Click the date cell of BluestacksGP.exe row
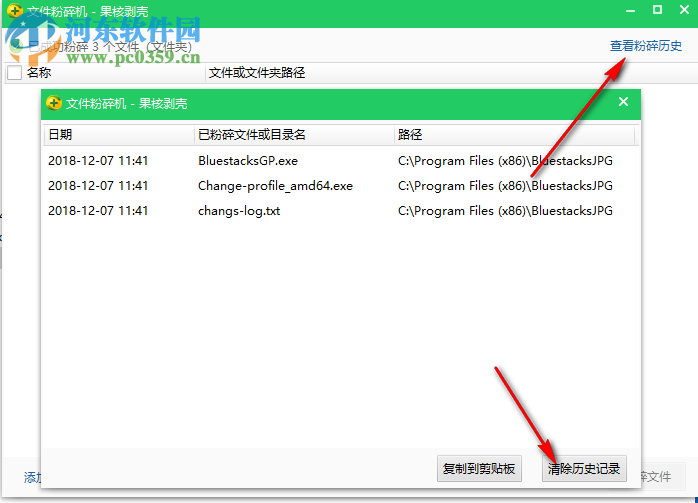Viewport: 698px width, 503px height. (x=98, y=161)
